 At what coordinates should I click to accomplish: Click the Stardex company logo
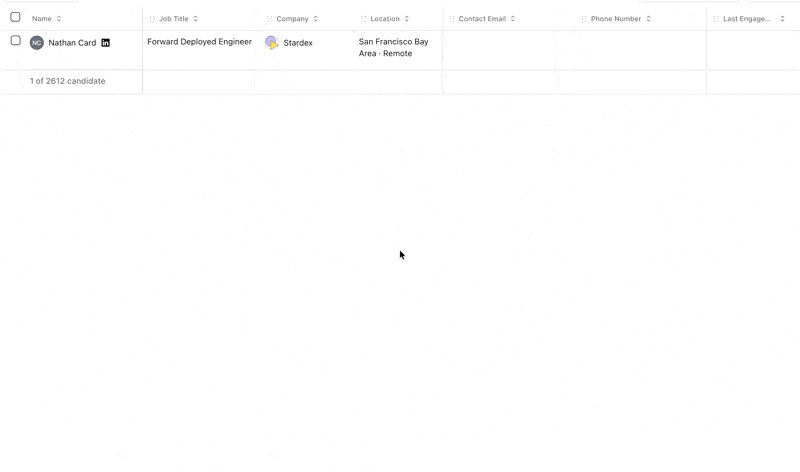pyautogui.click(x=271, y=42)
